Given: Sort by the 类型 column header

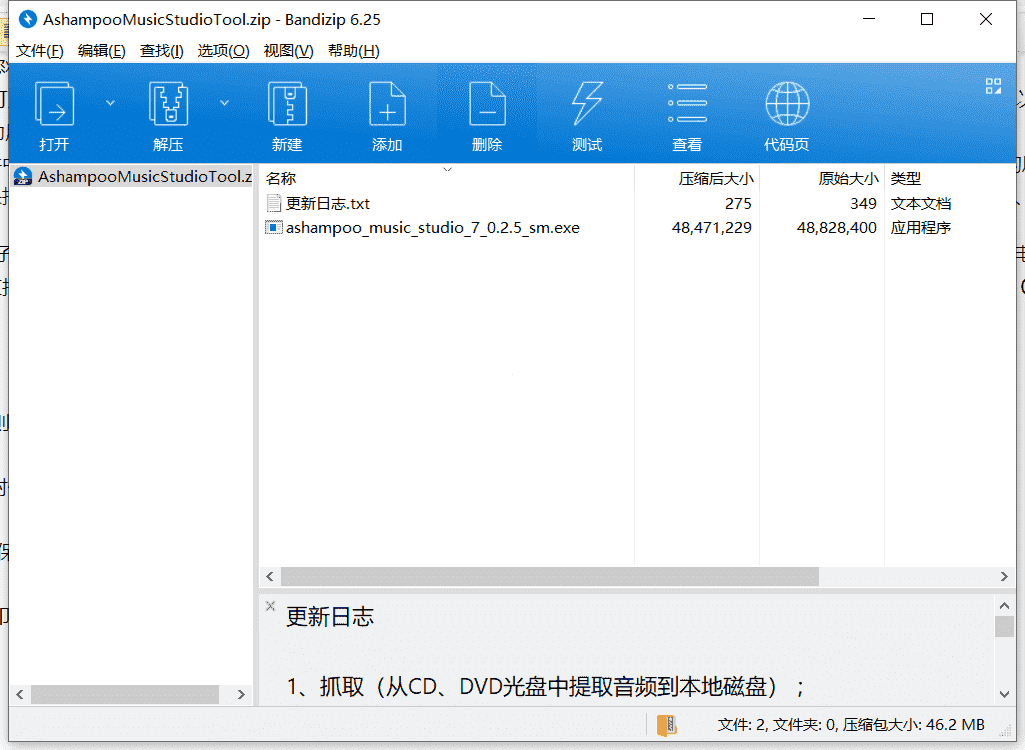Looking at the screenshot, I should (905, 179).
